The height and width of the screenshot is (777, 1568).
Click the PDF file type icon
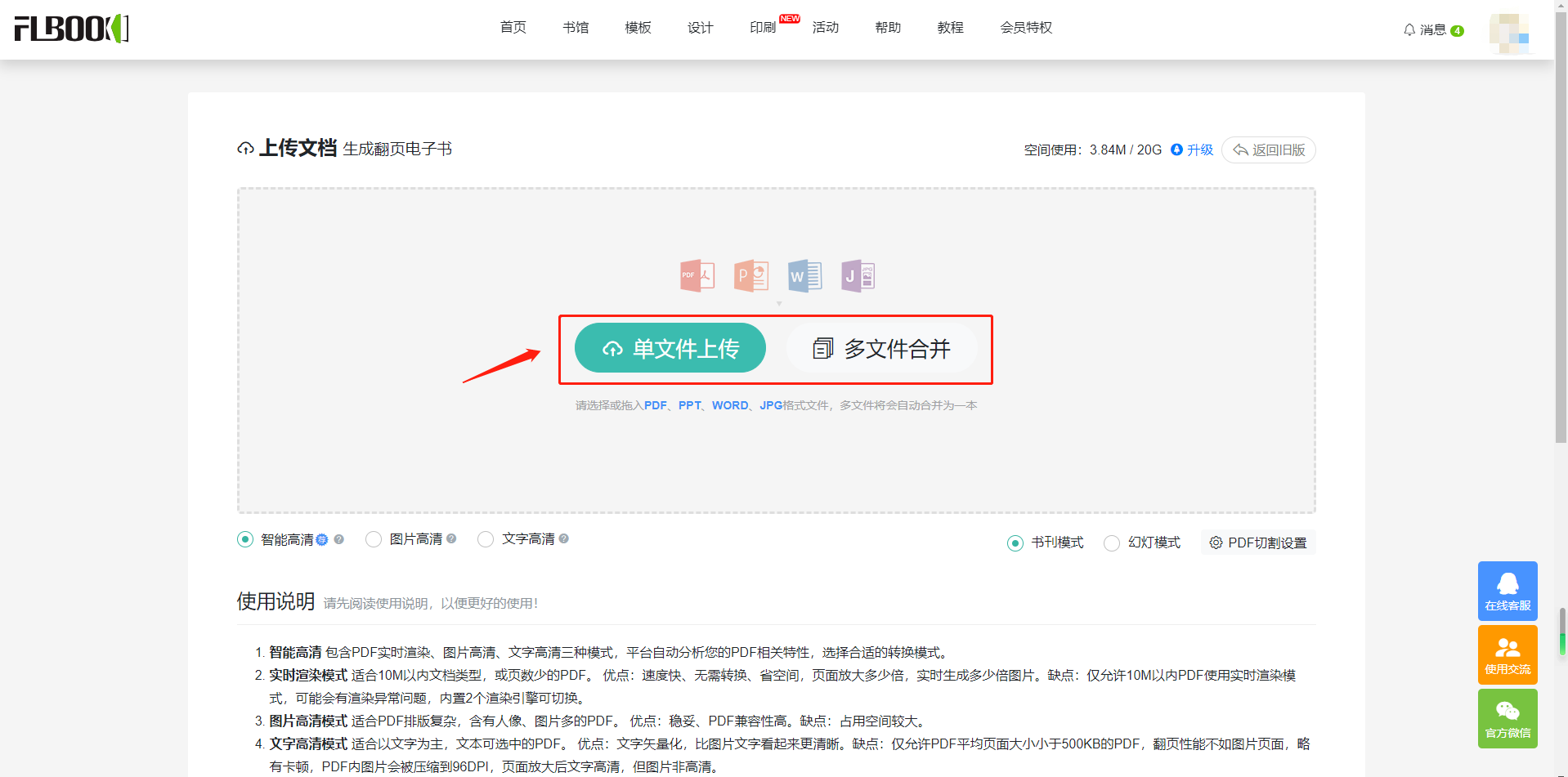[697, 276]
